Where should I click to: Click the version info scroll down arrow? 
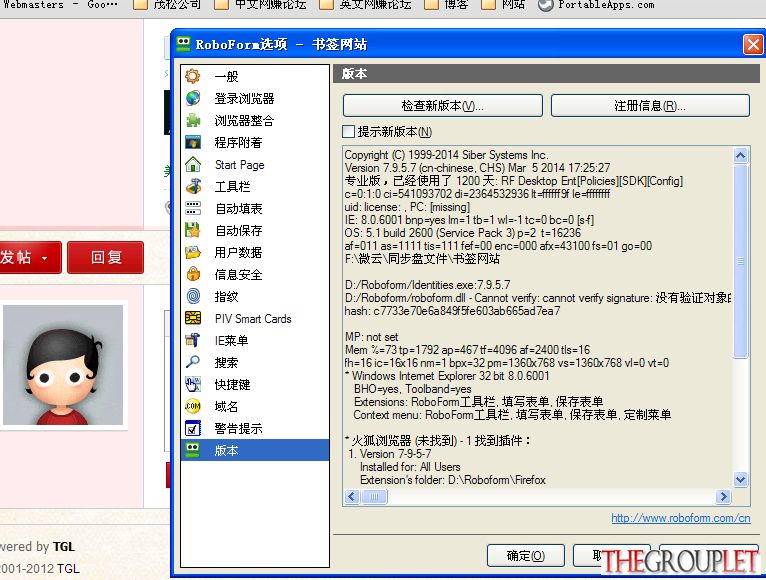(x=740, y=479)
